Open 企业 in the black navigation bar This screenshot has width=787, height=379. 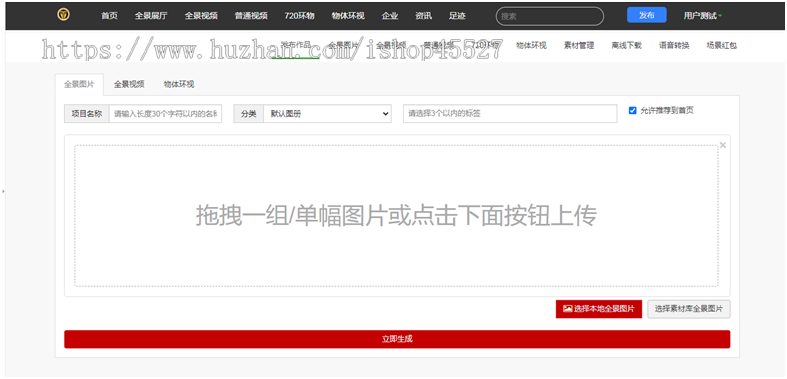click(x=390, y=16)
